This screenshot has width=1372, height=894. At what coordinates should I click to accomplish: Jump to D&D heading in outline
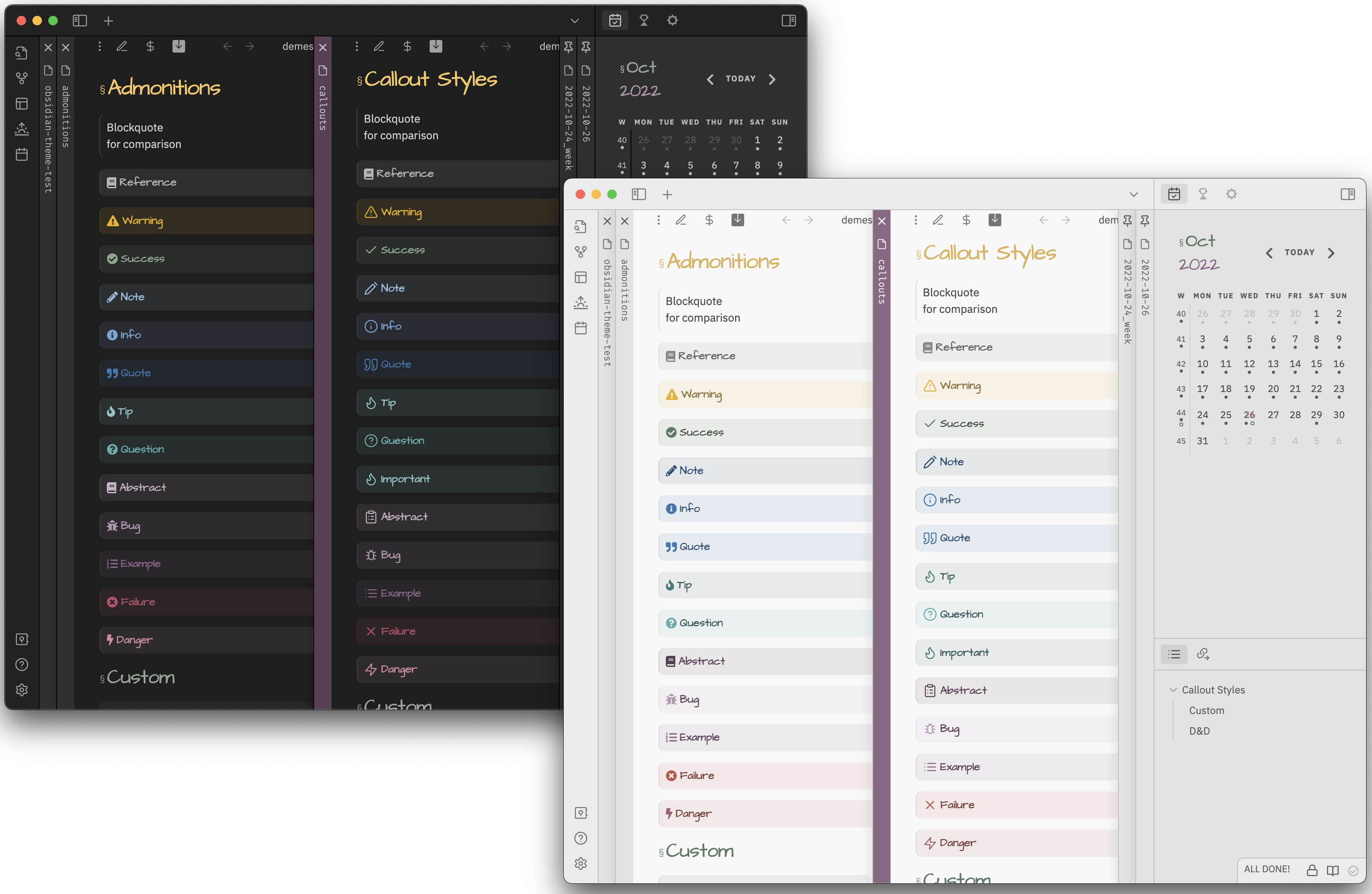(1199, 731)
